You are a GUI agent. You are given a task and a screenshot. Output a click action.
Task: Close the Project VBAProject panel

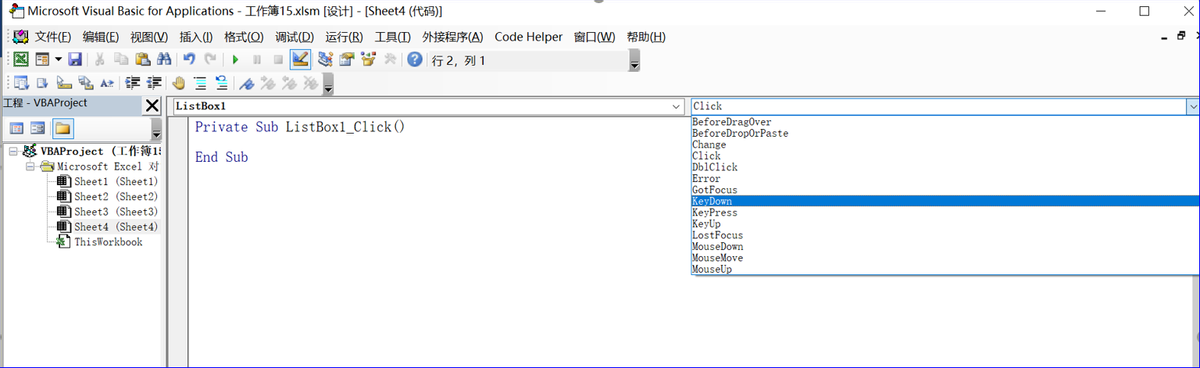[x=152, y=105]
